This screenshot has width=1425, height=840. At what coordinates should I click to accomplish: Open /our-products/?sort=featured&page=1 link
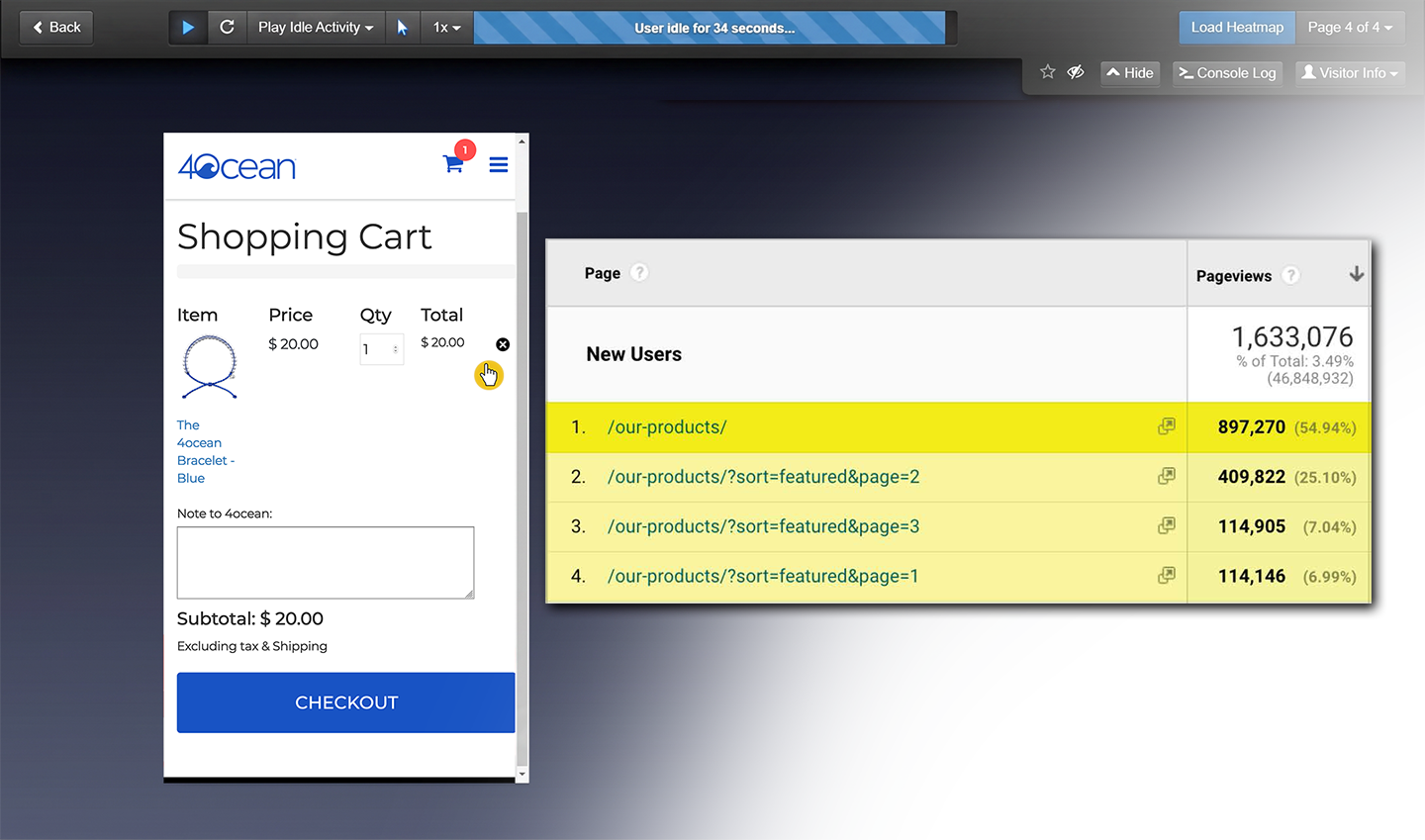tap(763, 576)
